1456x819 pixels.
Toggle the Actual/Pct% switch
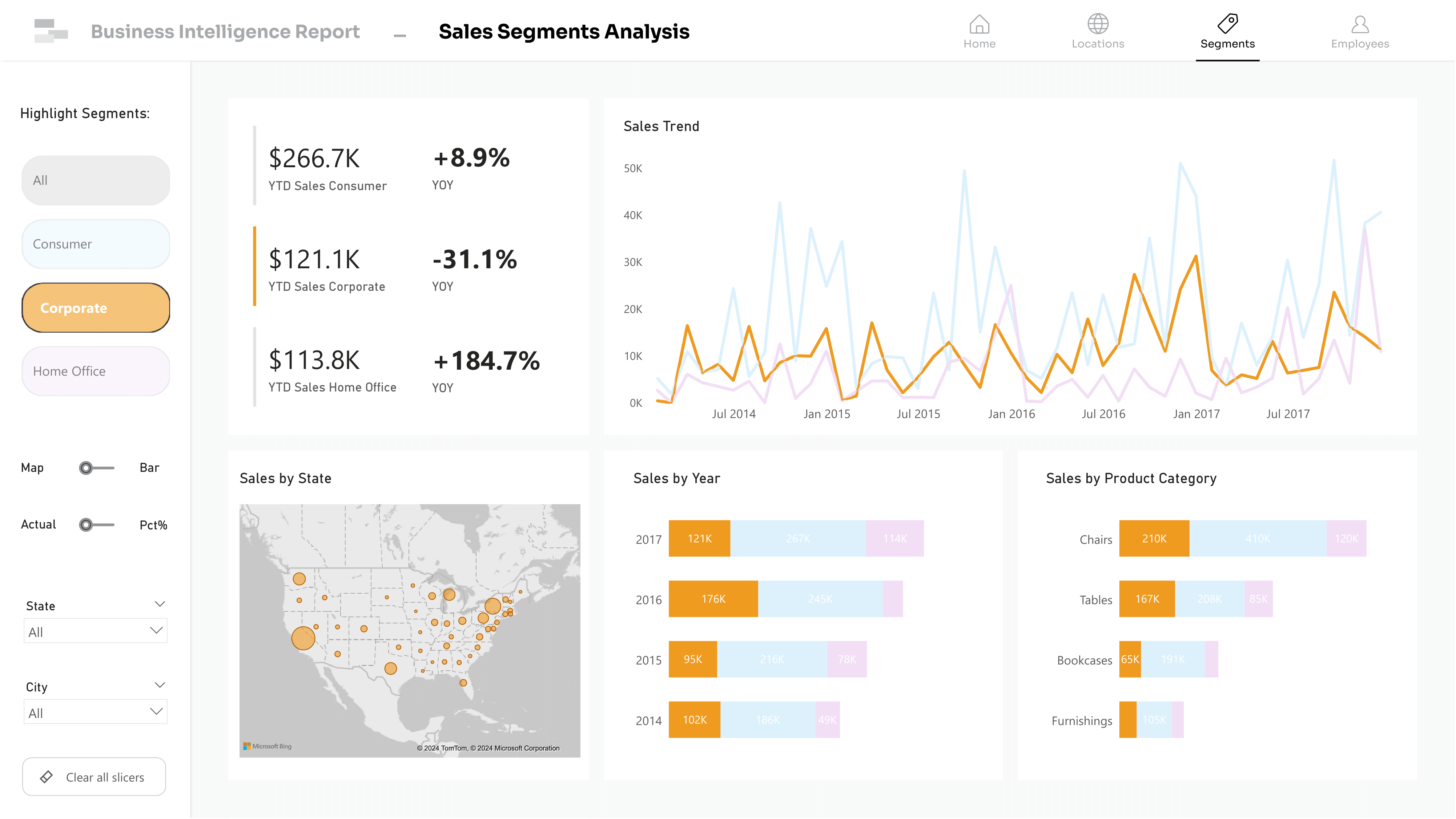point(97,525)
